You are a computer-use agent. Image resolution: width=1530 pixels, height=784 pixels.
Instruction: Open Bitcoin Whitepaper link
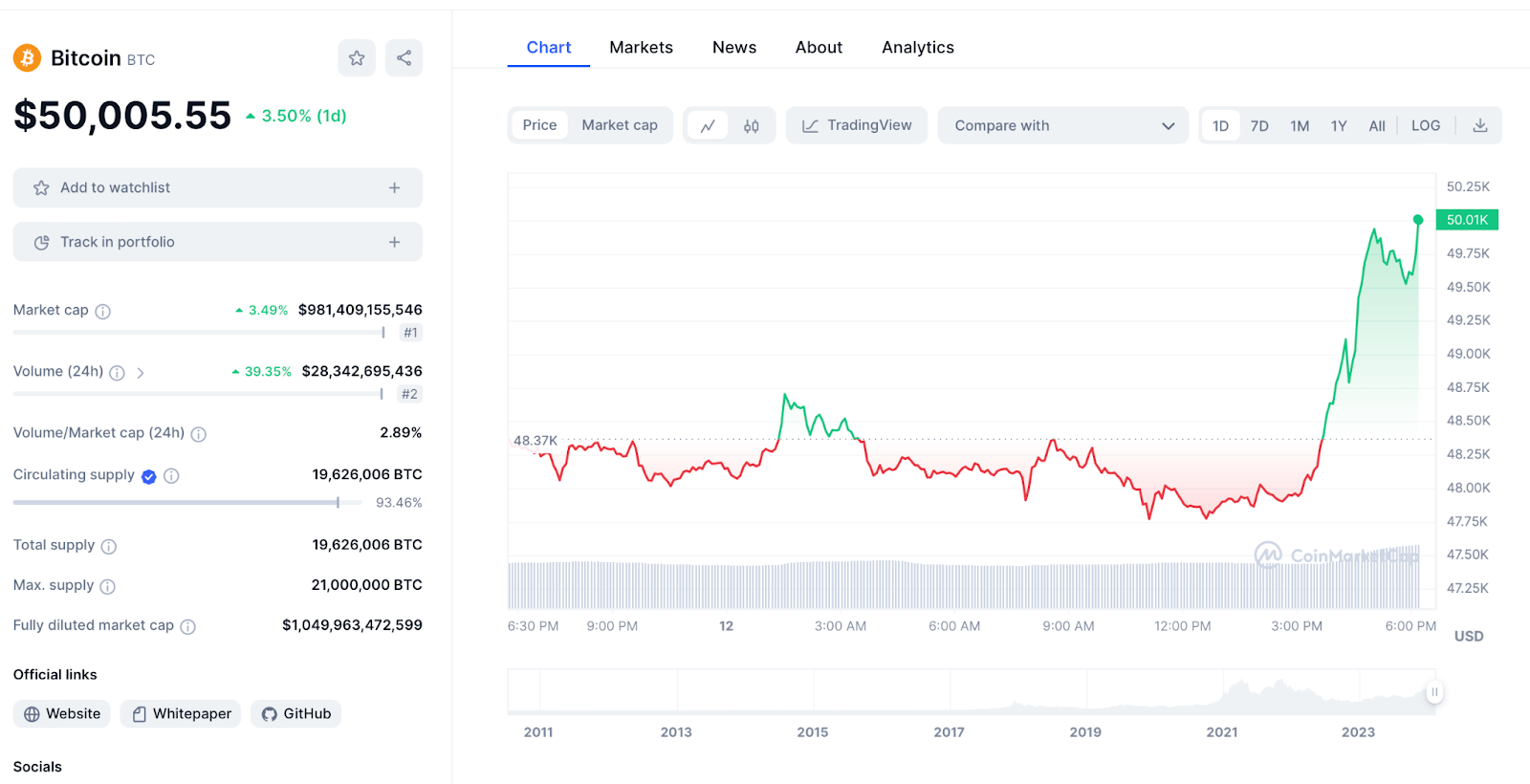coord(181,714)
